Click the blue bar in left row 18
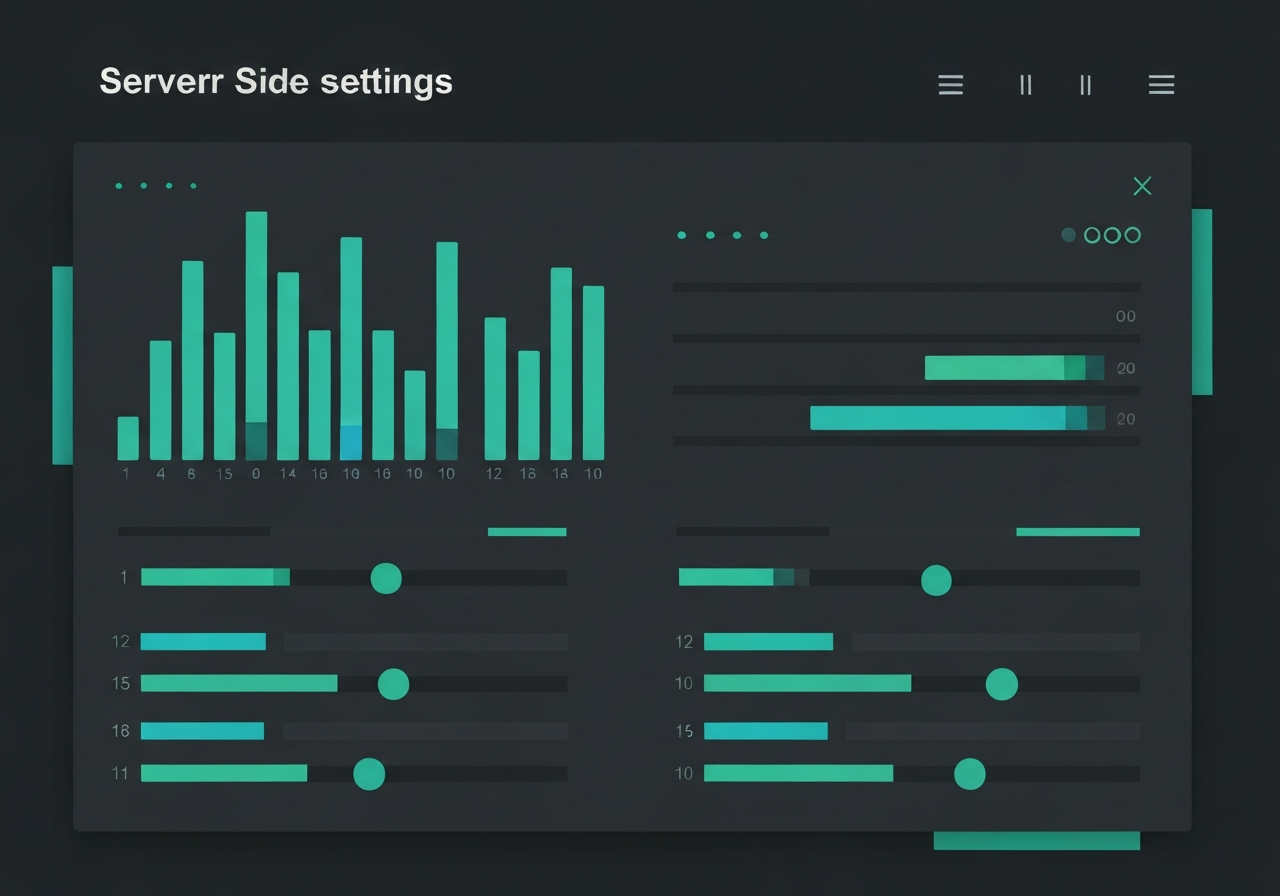The image size is (1280, 896). [x=202, y=731]
